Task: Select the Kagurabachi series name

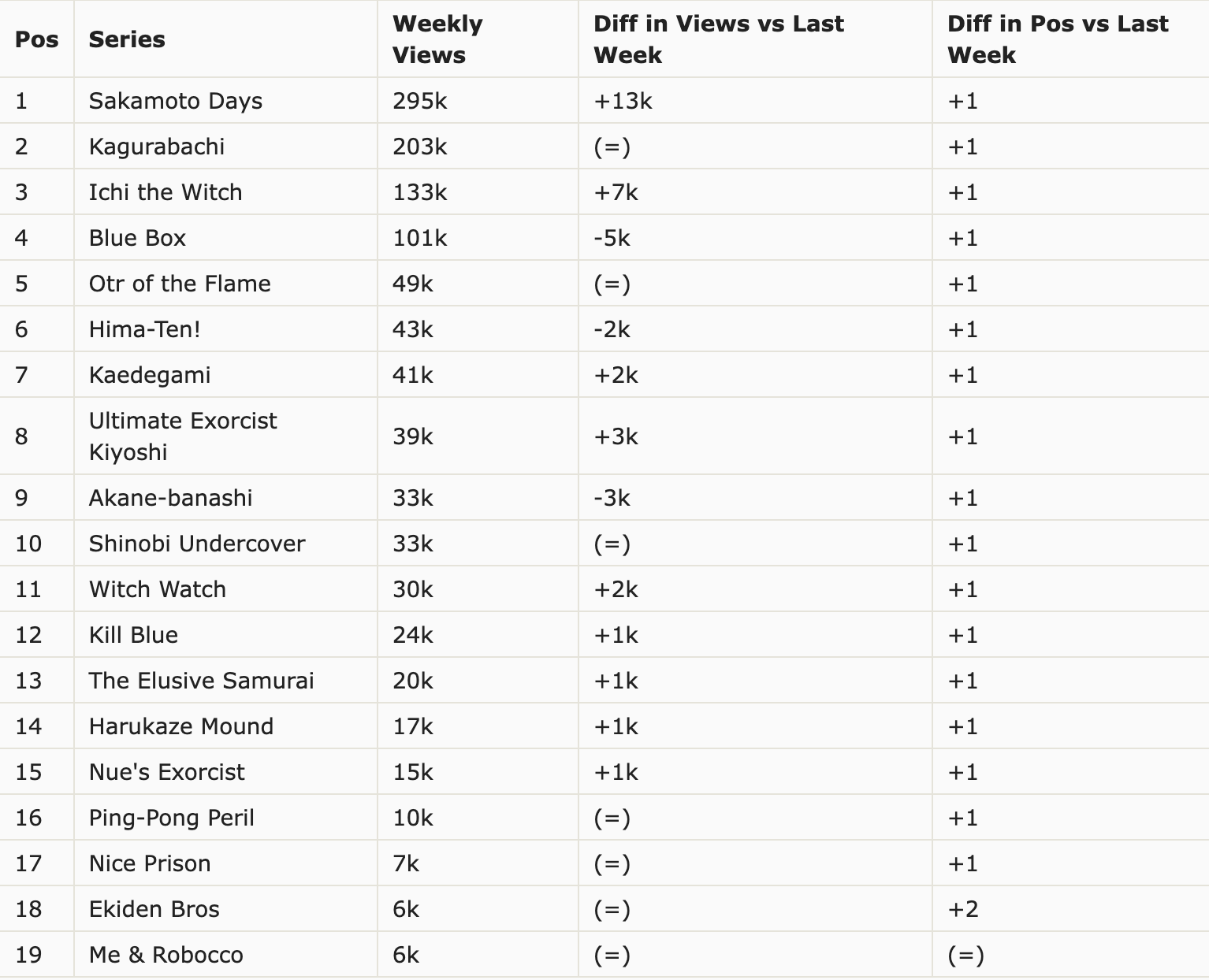Action: tap(157, 147)
